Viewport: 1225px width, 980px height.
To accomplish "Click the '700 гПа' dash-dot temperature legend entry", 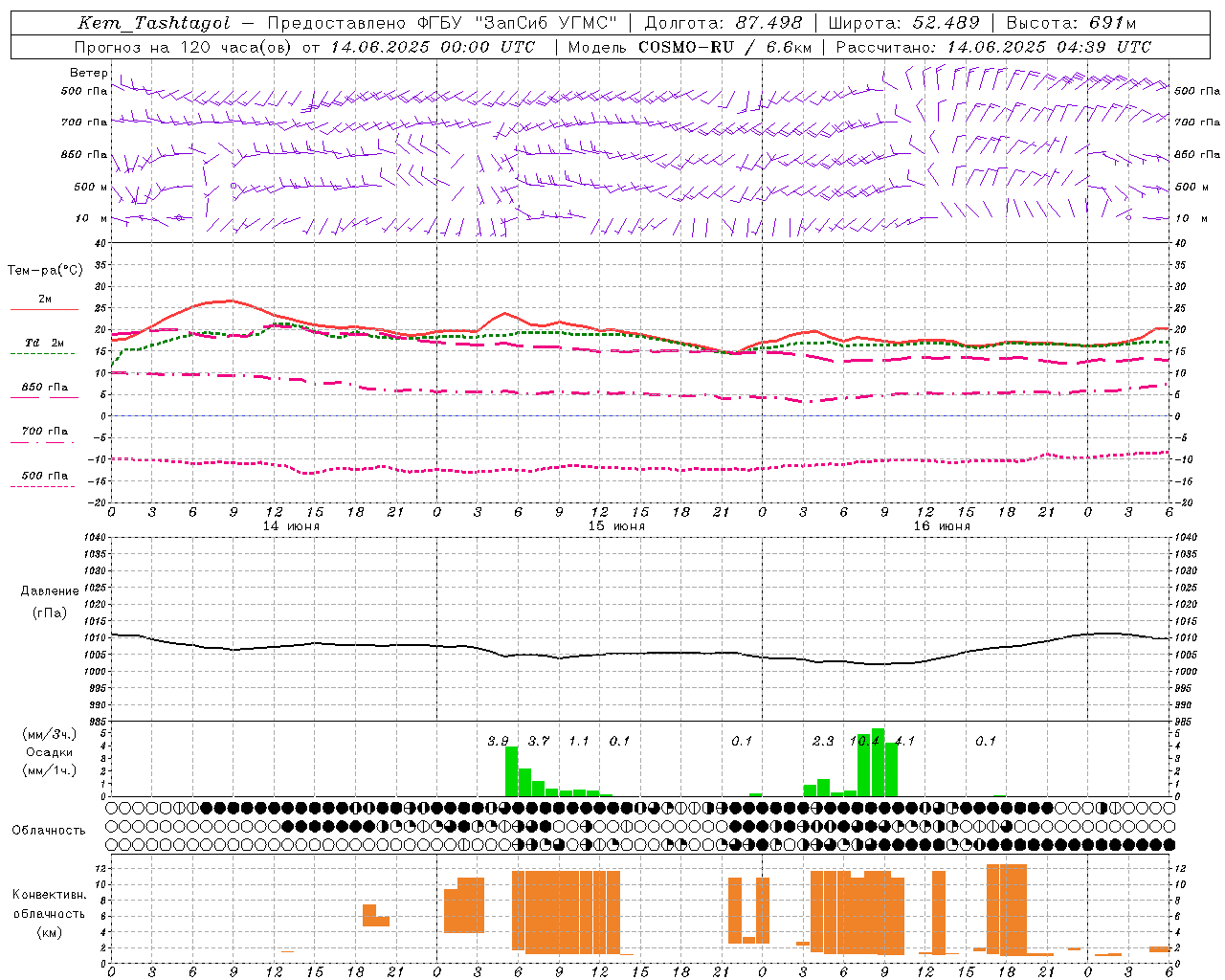I will (x=44, y=432).
